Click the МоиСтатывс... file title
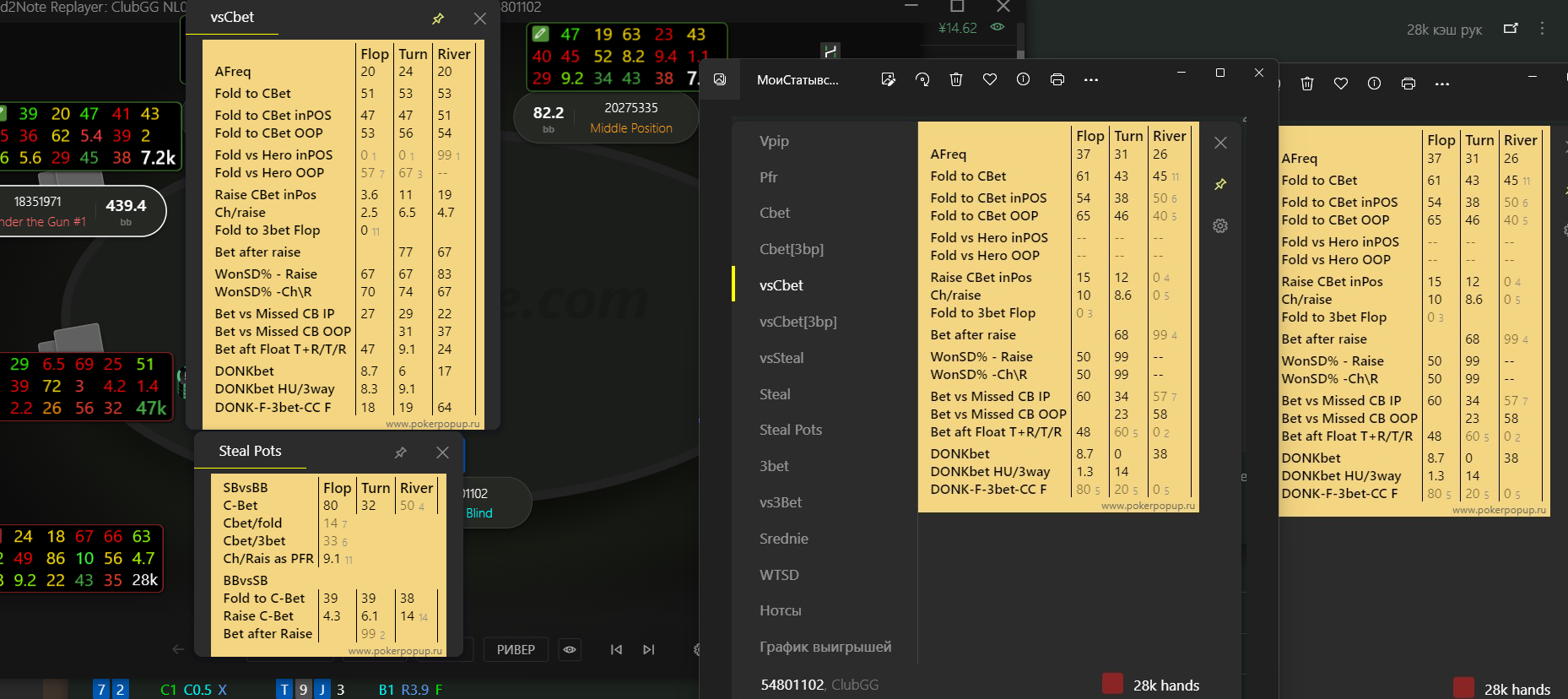 tap(798, 80)
